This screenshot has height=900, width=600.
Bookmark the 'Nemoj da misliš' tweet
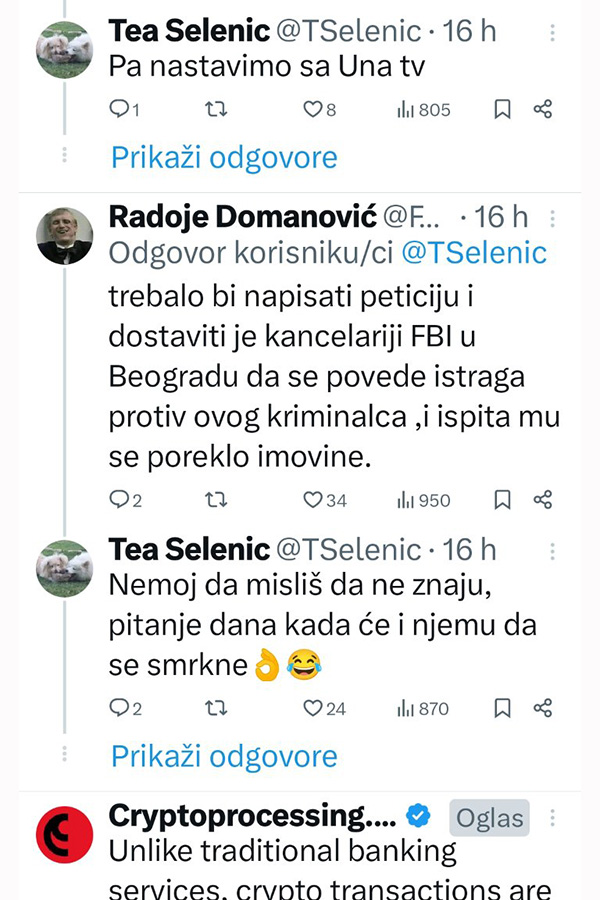[503, 708]
